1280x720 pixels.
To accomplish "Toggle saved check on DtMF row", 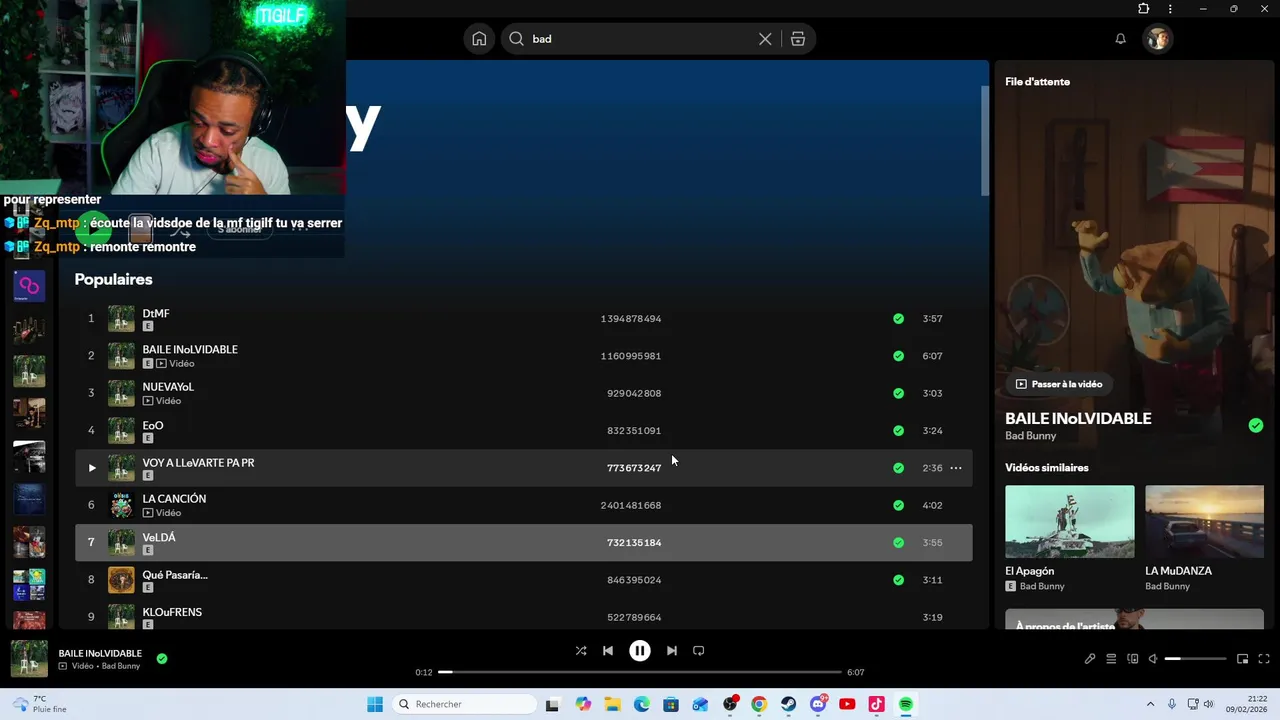I will [x=898, y=319].
